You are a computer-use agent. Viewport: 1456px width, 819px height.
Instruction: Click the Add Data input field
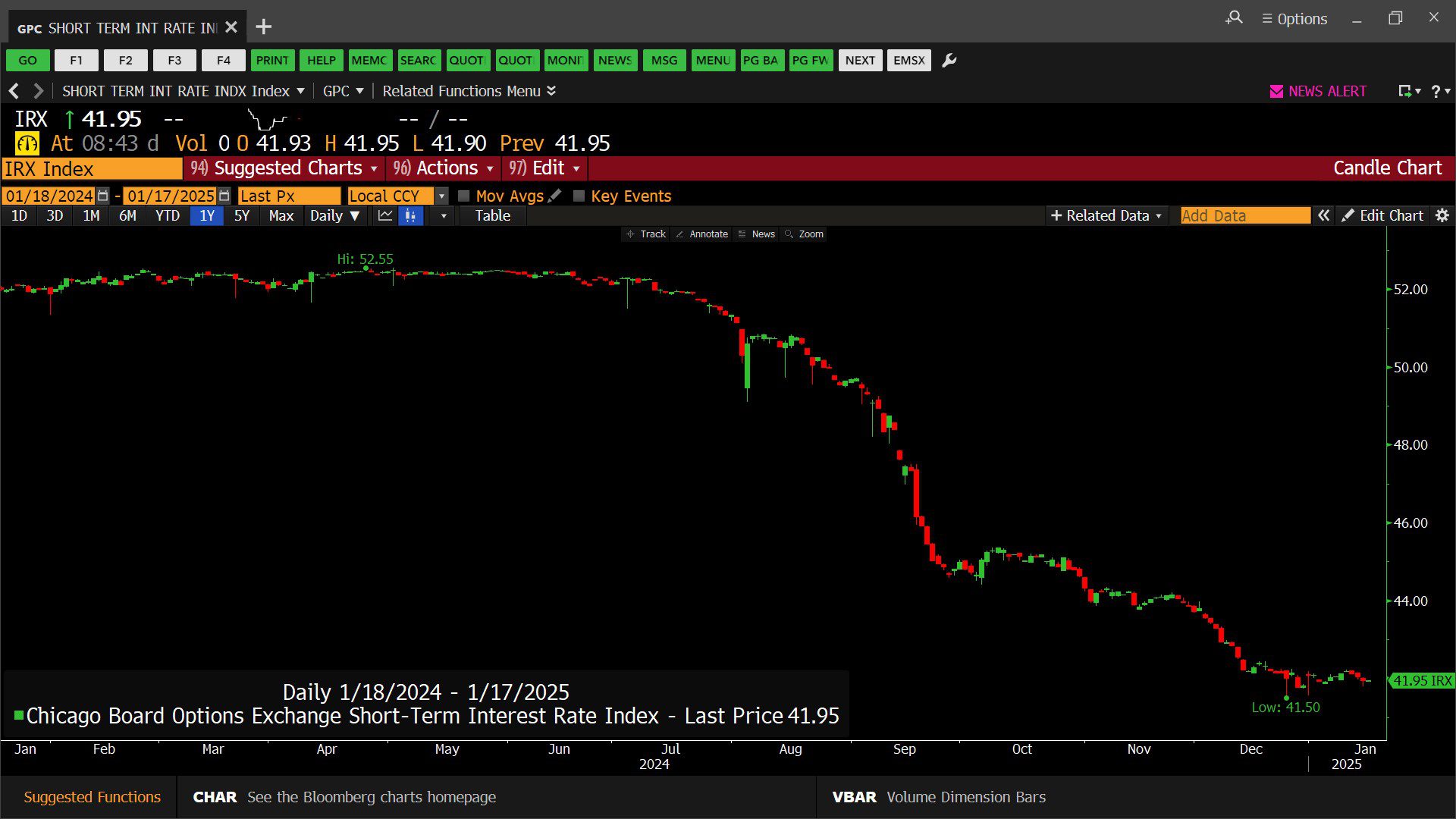coord(1244,216)
